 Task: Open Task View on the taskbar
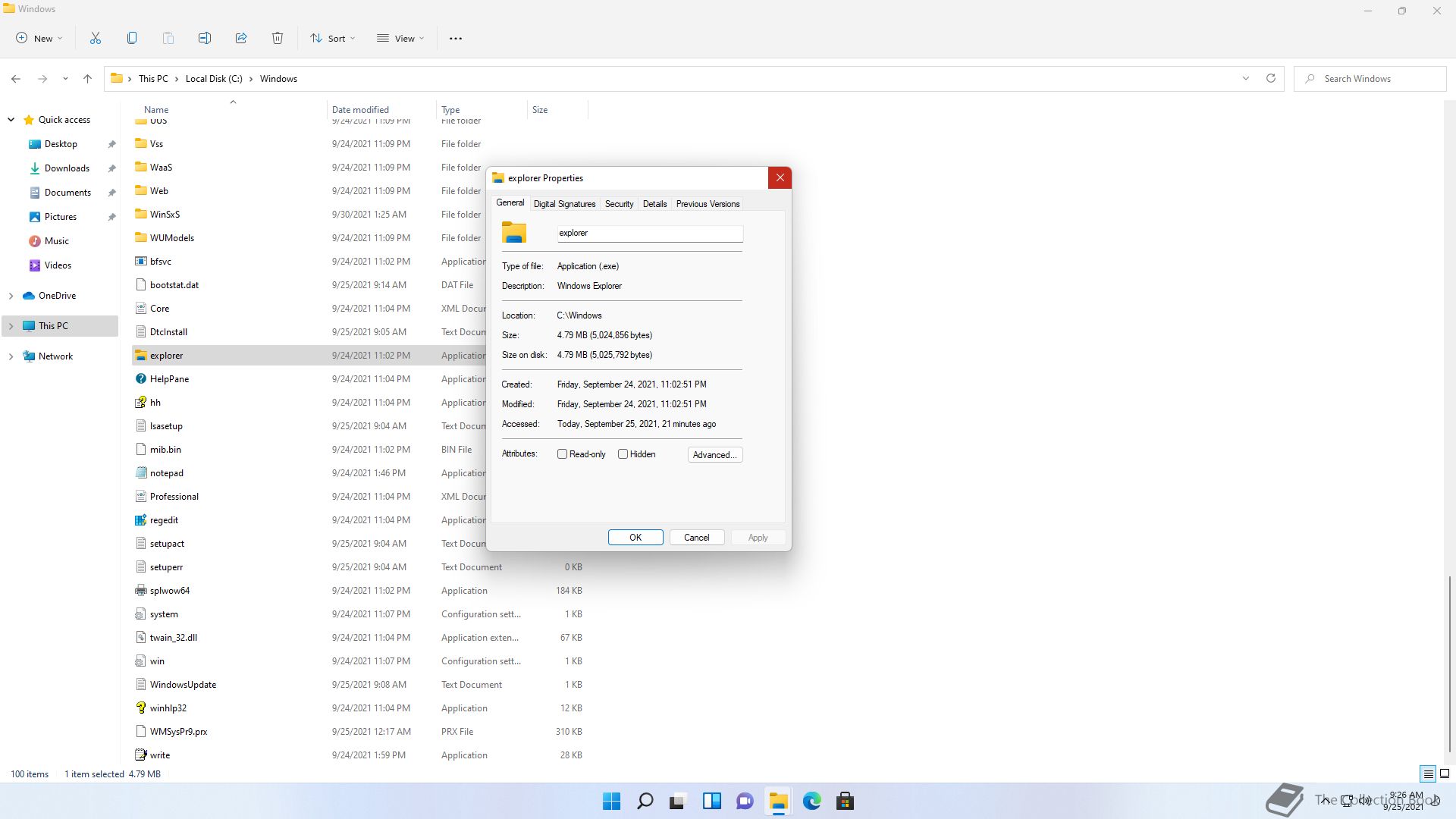(678, 802)
